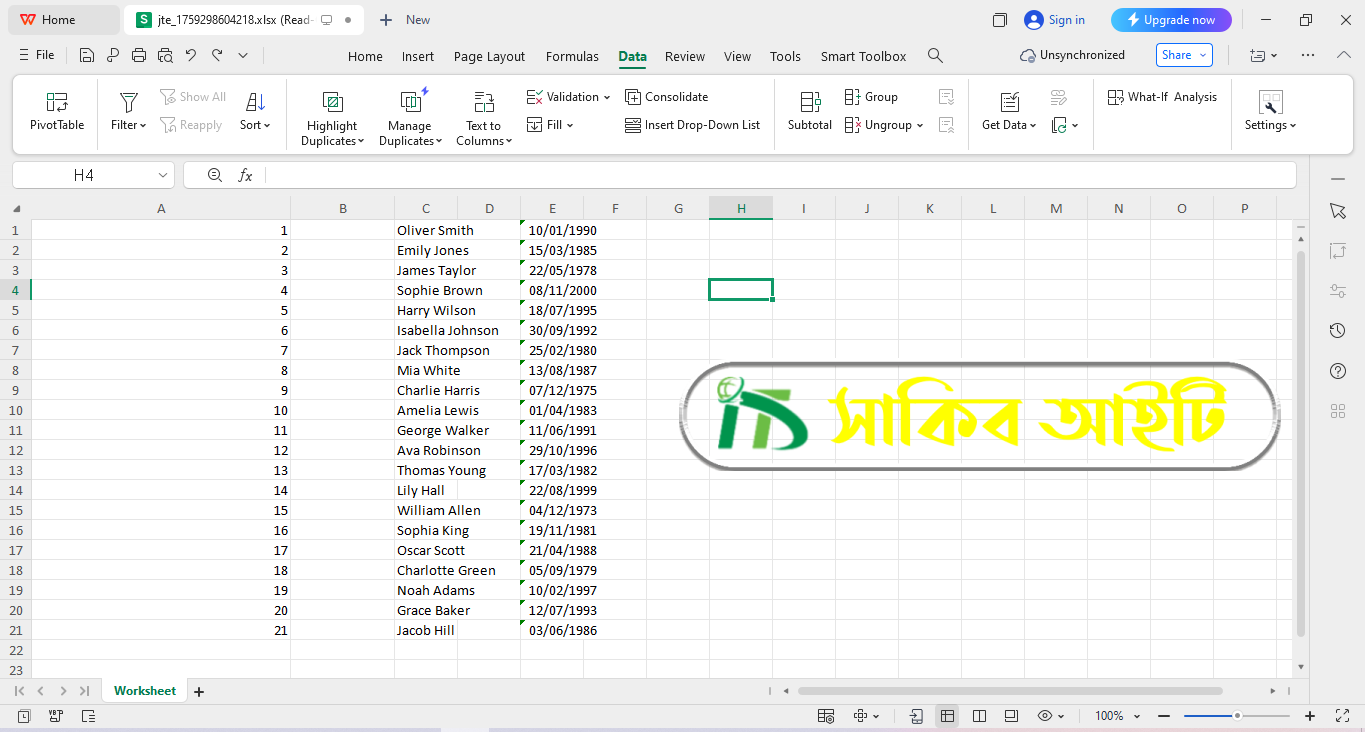Viewport: 1365px width, 732px height.
Task: Click the Share button
Action: (1184, 55)
